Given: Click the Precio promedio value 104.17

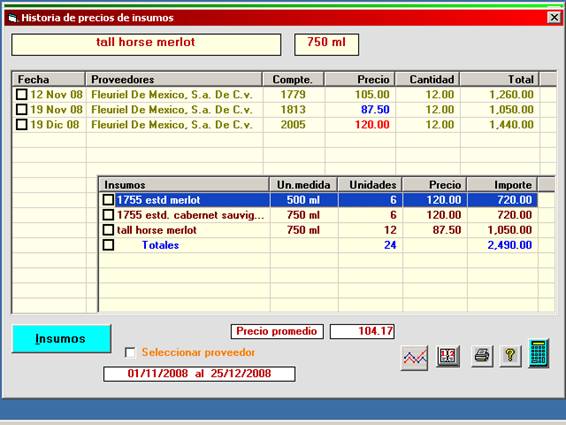Looking at the screenshot, I should (x=362, y=331).
